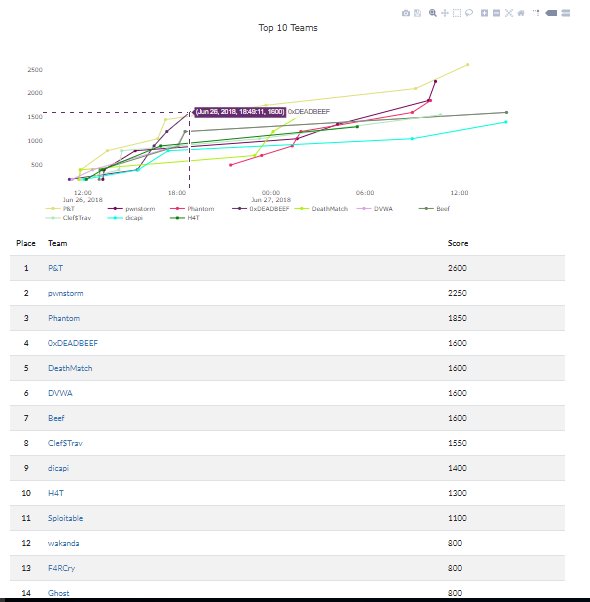
Task: Select the Lasso Select tool
Action: [x=469, y=13]
